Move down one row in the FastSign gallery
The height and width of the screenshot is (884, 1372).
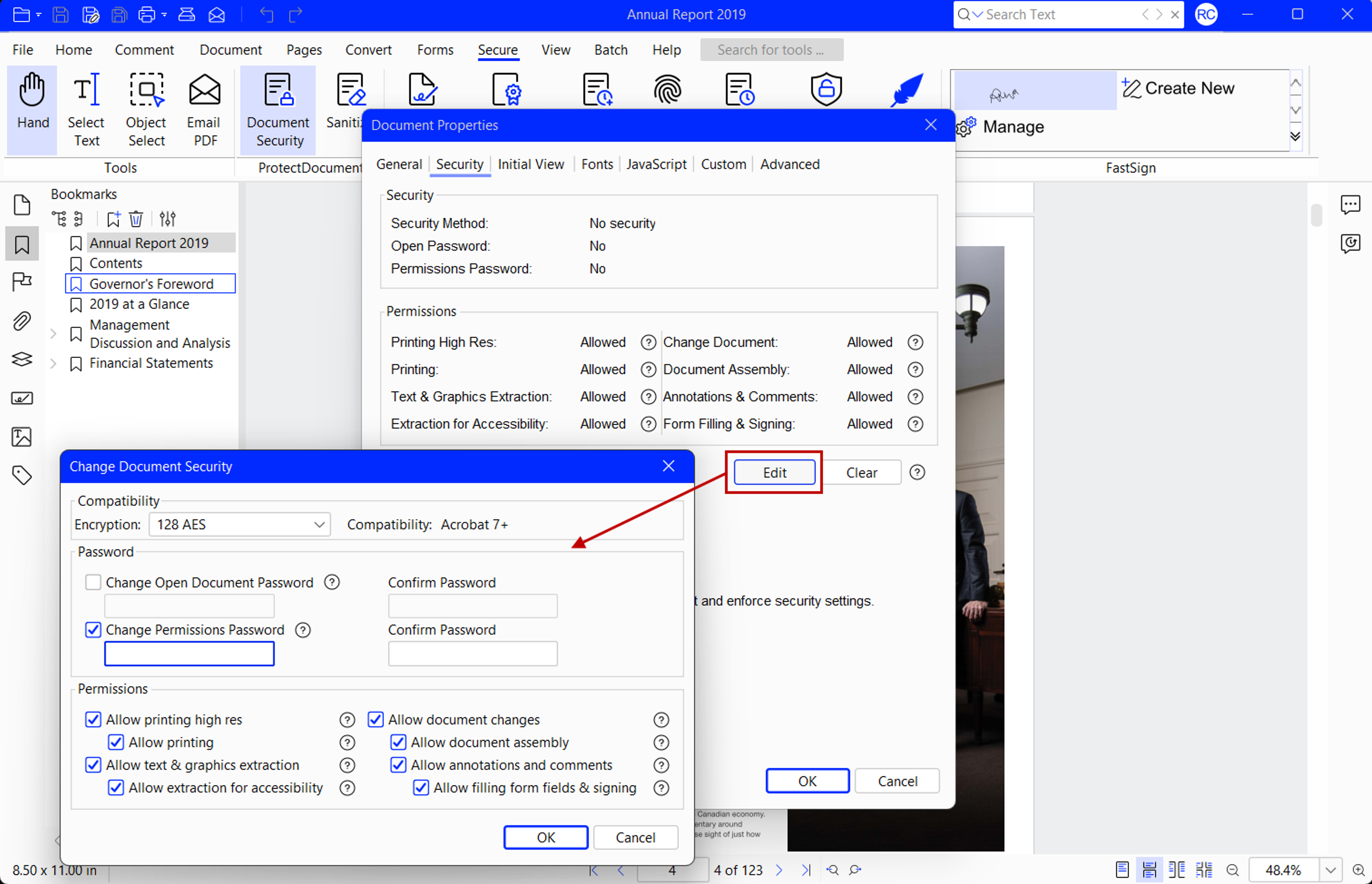(x=1296, y=110)
